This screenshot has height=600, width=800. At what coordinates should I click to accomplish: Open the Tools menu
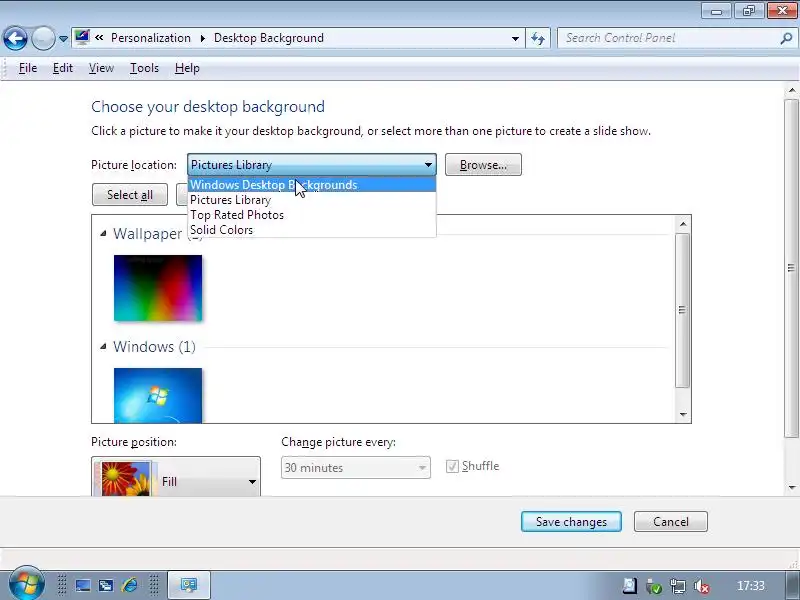[x=144, y=68]
